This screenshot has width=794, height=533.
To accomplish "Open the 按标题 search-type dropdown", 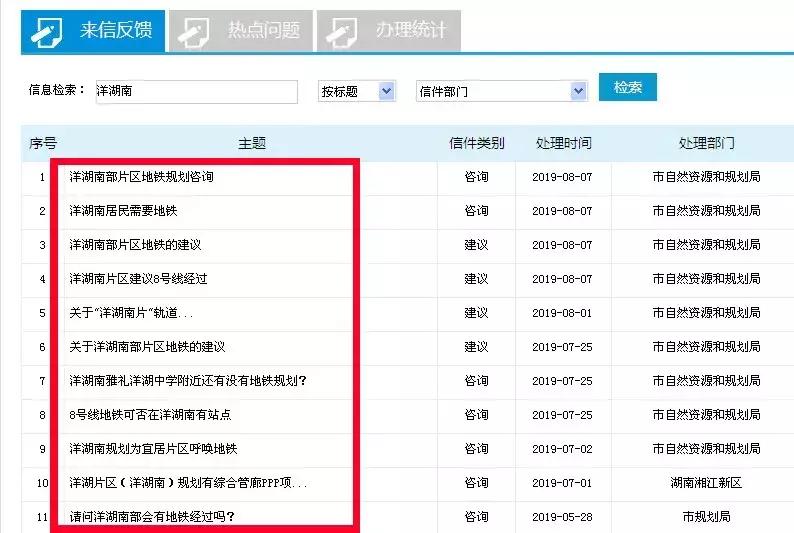I will (x=356, y=91).
